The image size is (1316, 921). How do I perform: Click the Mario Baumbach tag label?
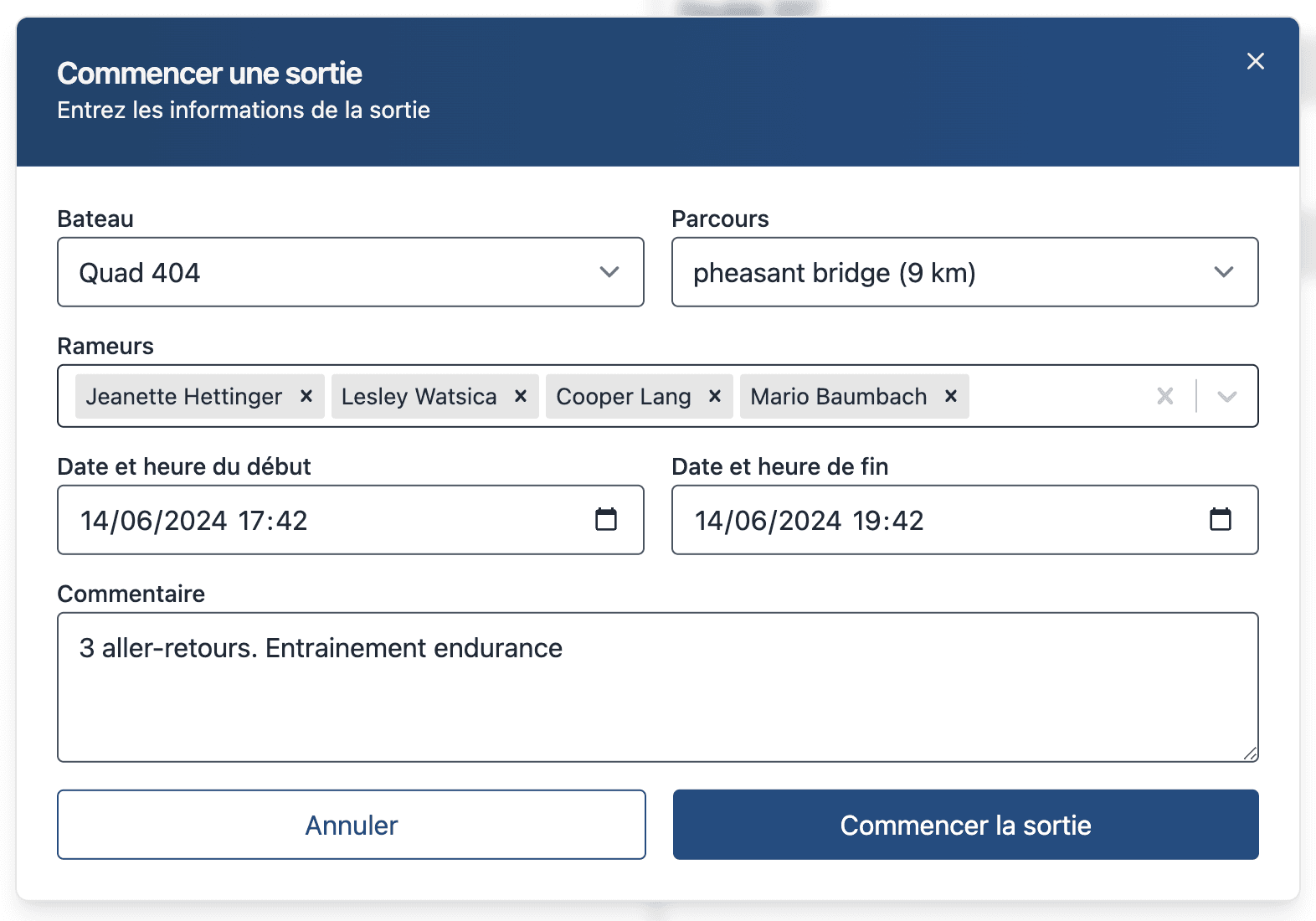(x=838, y=396)
